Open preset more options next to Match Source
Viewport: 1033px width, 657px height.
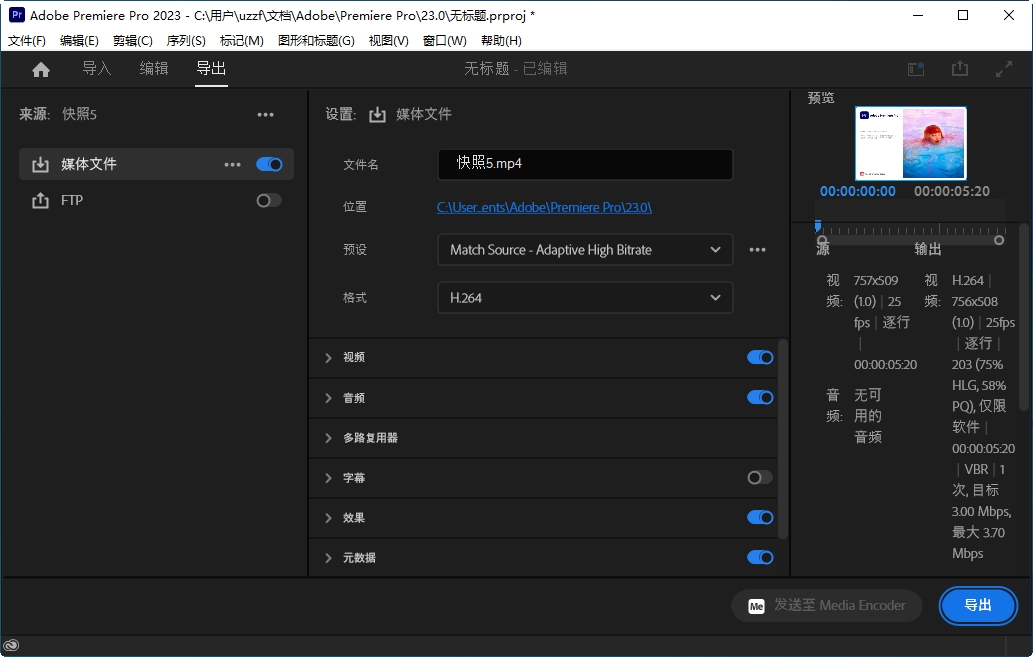757,249
